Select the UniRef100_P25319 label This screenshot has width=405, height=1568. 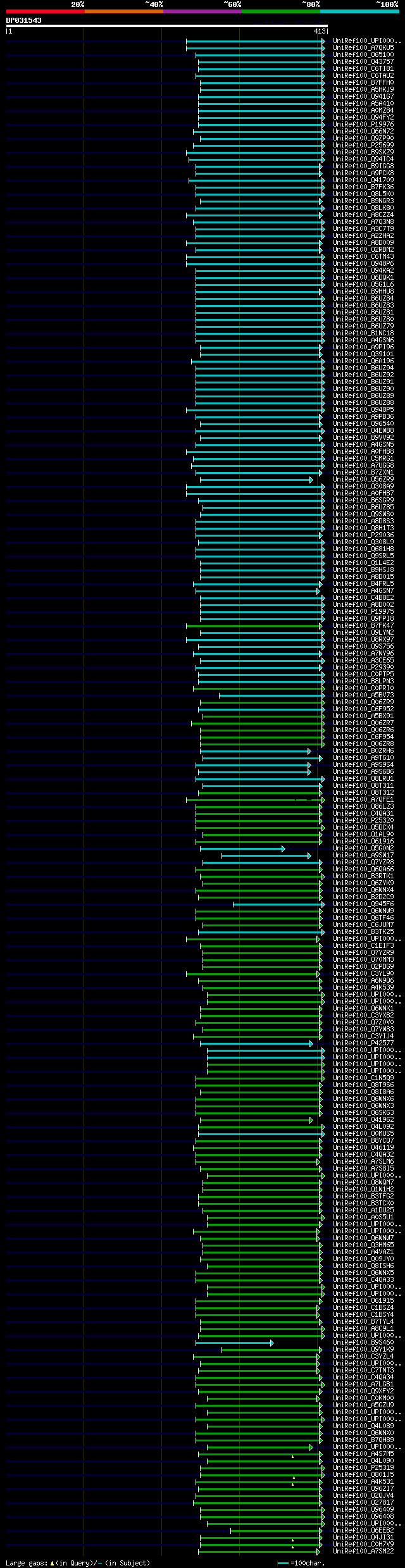click(x=363, y=1467)
